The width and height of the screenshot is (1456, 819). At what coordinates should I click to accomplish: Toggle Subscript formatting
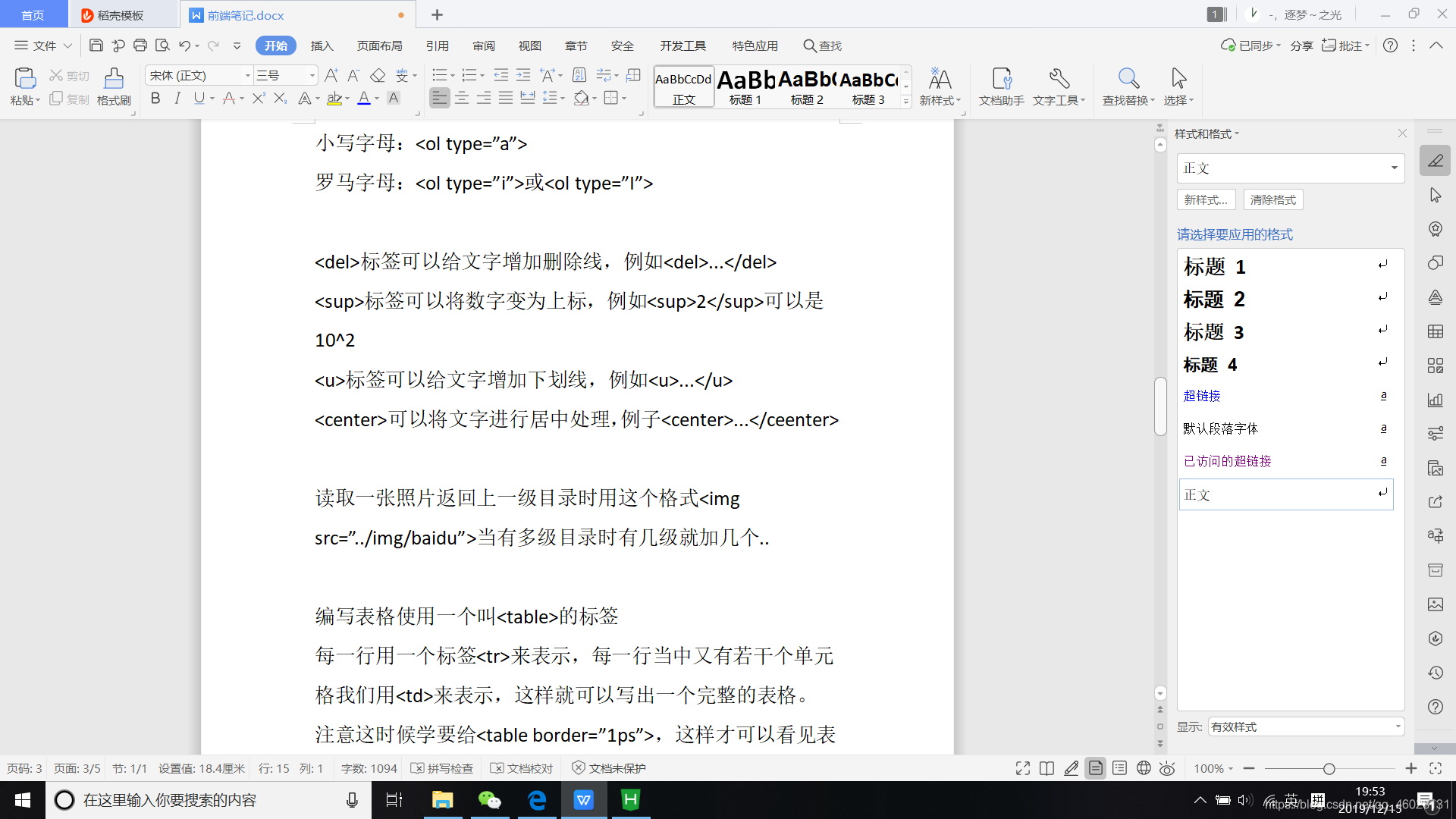tap(280, 98)
